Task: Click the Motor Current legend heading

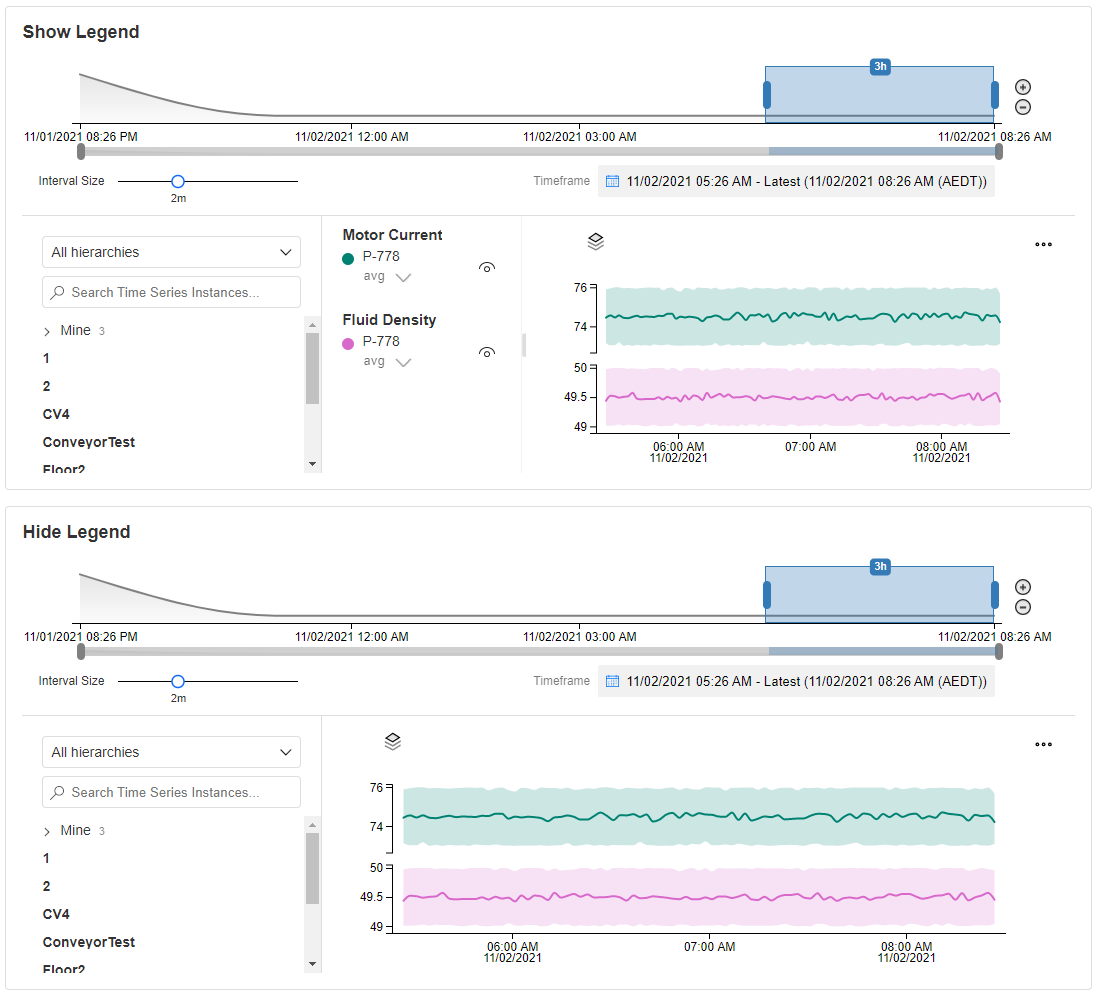Action: (x=392, y=235)
